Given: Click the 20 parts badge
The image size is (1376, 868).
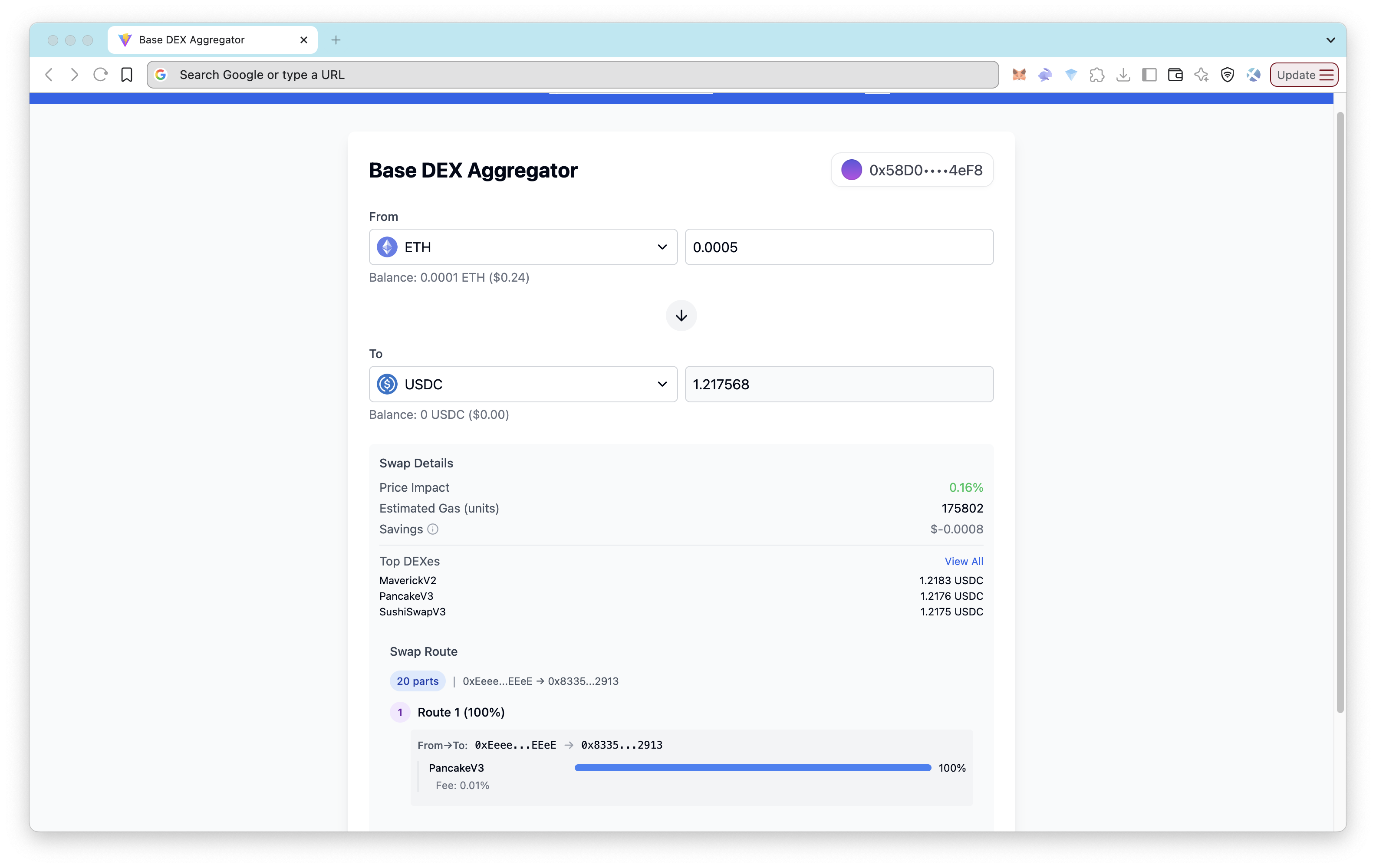Looking at the screenshot, I should (418, 681).
